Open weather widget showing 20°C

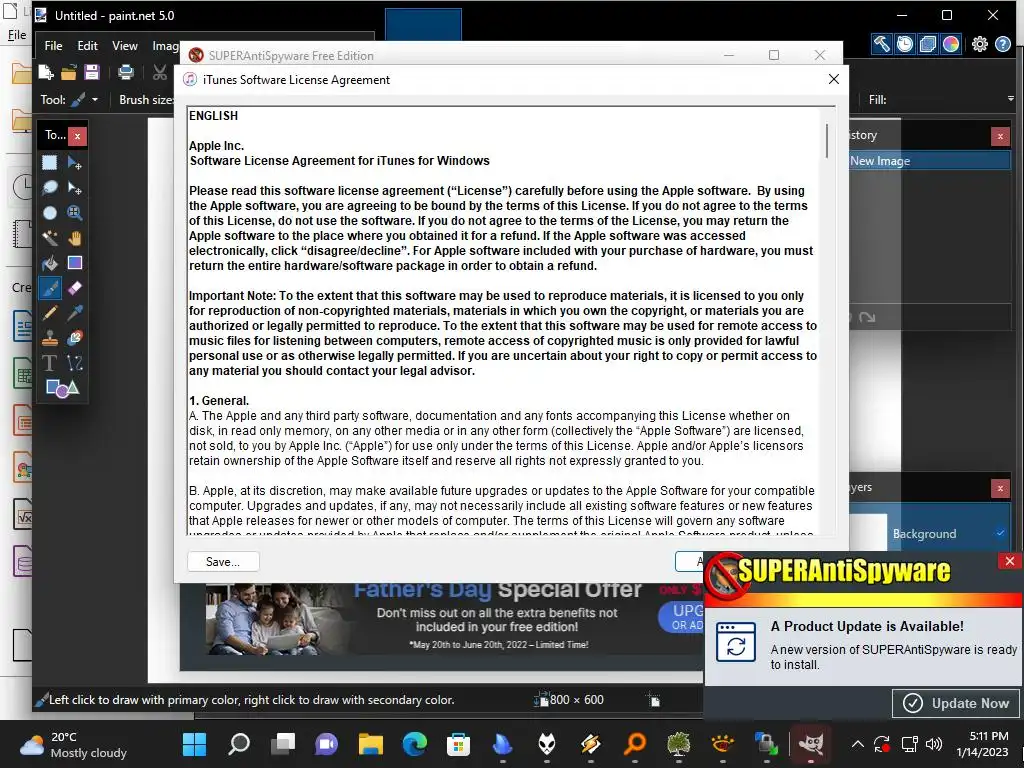click(x=73, y=744)
